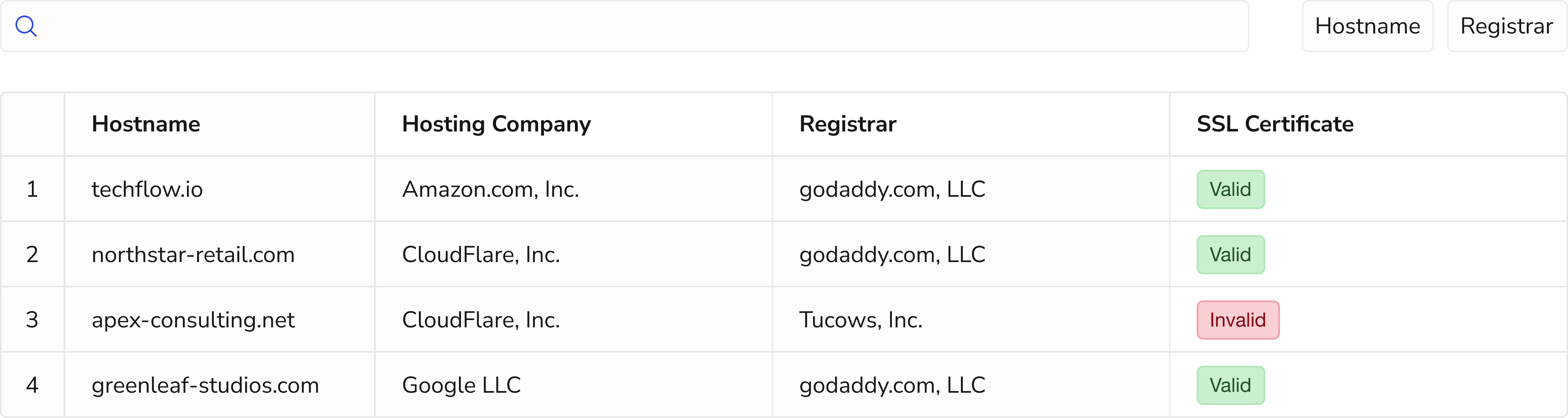
Task: Sort by the SSL Certificate column header
Action: pyautogui.click(x=1274, y=124)
